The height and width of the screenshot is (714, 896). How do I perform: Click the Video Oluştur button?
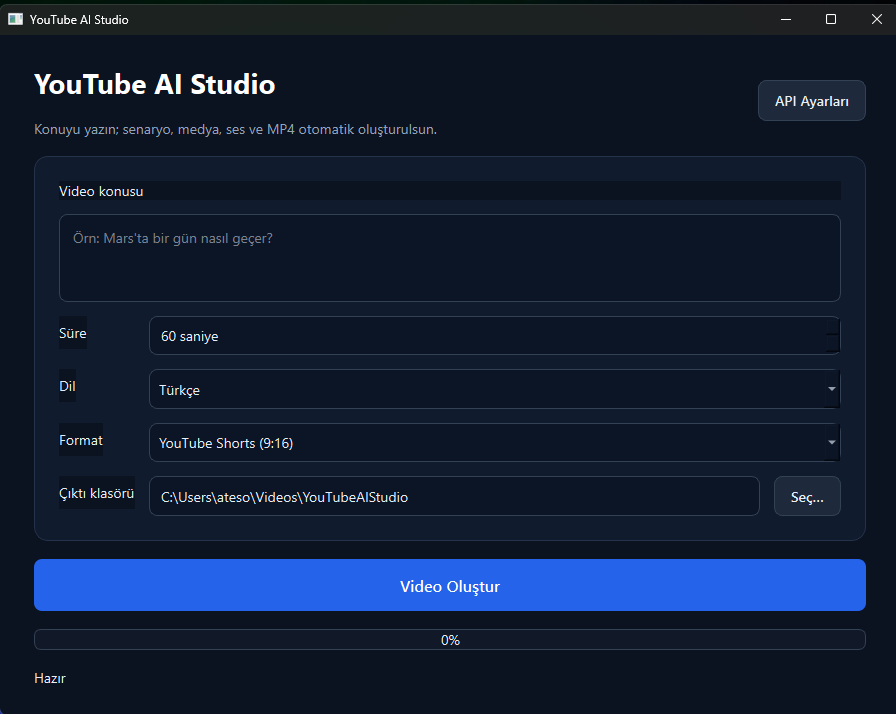[450, 585]
